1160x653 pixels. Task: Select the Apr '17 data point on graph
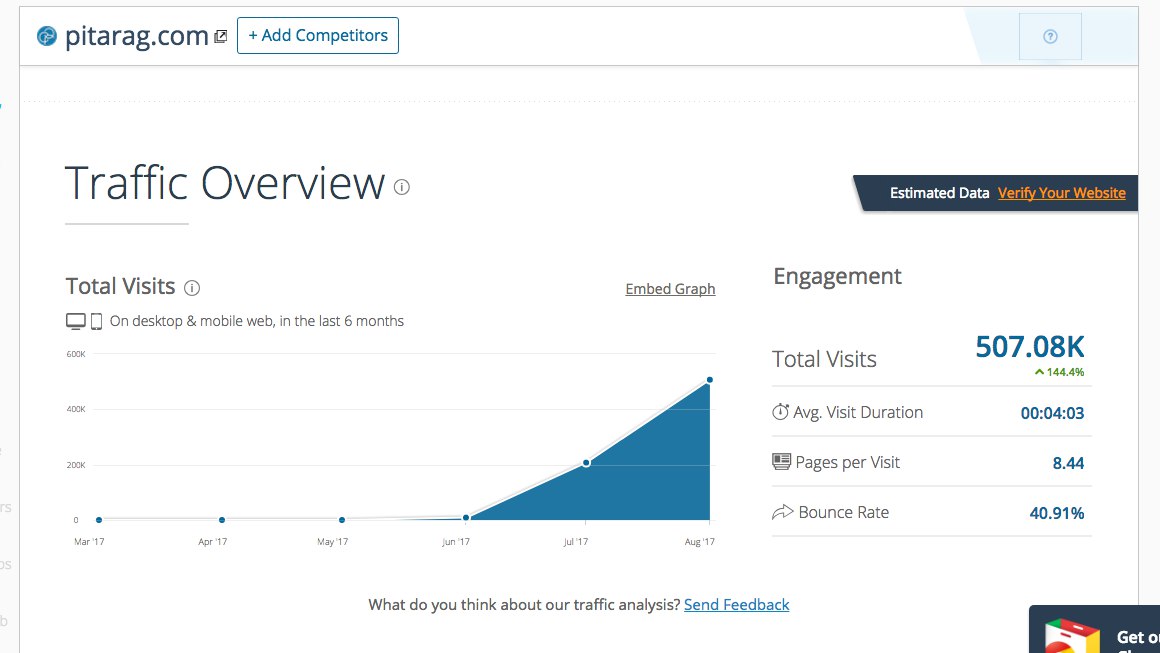click(222, 520)
